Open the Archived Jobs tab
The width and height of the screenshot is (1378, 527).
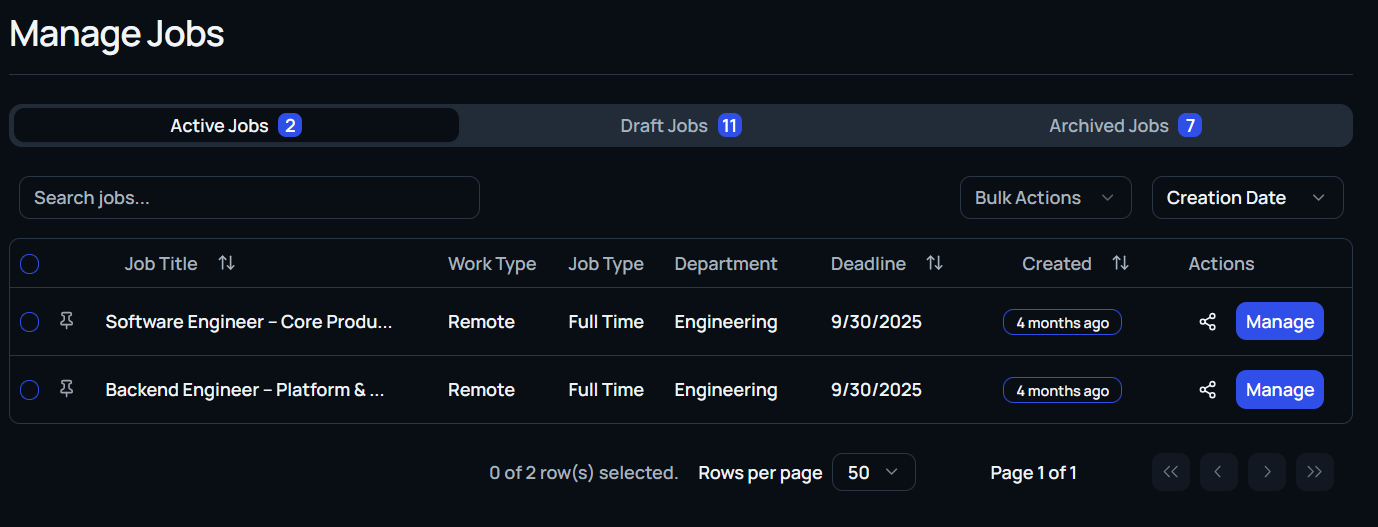click(x=1124, y=126)
